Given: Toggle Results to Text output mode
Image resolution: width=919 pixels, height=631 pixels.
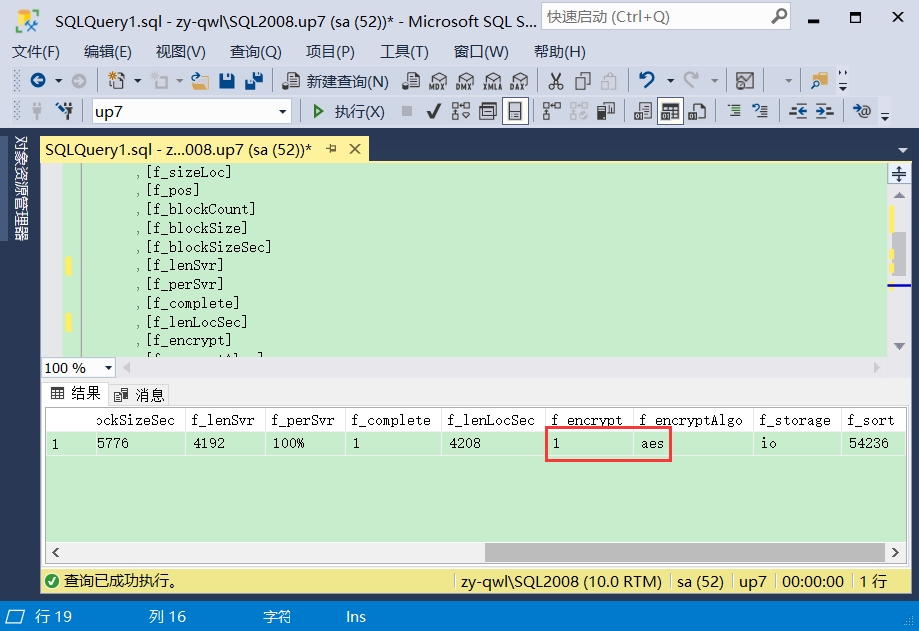Looking at the screenshot, I should click(642, 111).
